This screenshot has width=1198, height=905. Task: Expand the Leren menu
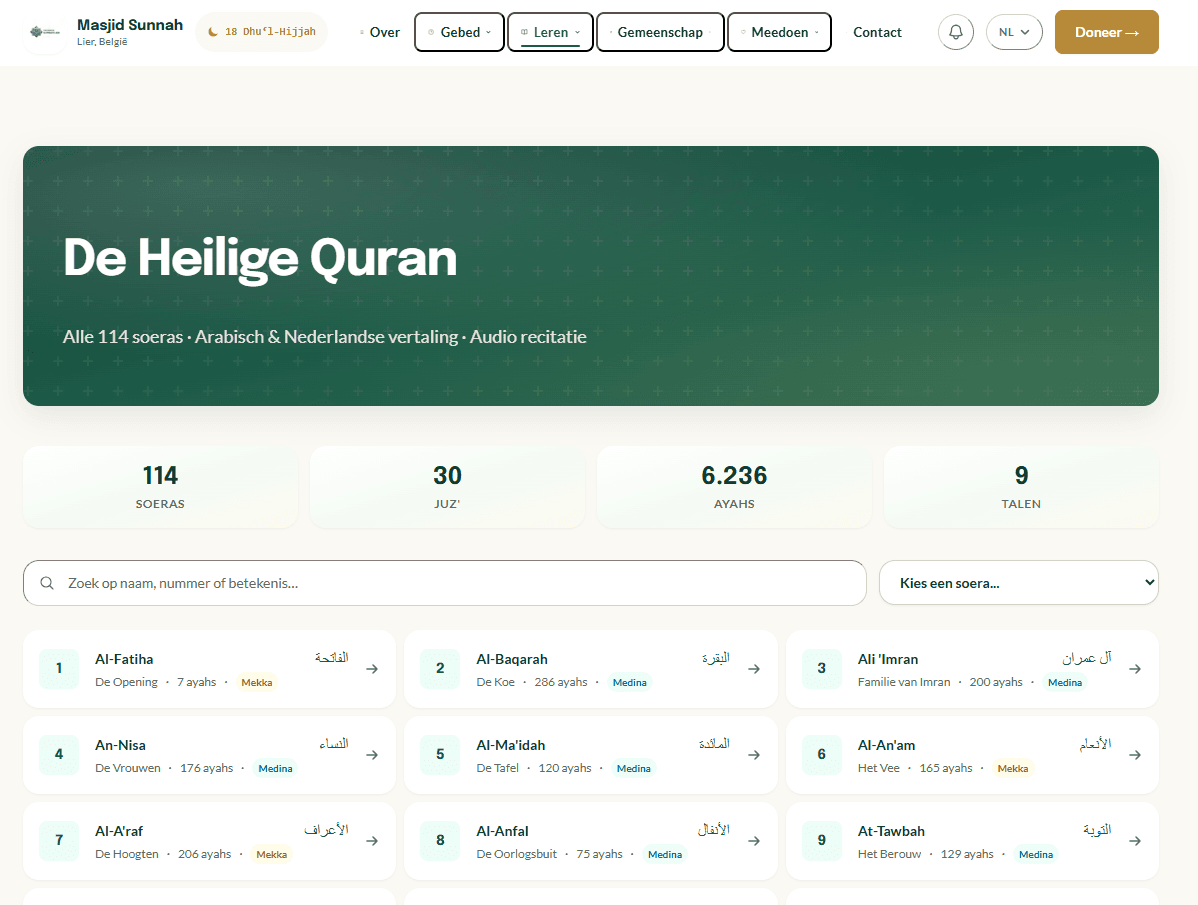pyautogui.click(x=550, y=32)
